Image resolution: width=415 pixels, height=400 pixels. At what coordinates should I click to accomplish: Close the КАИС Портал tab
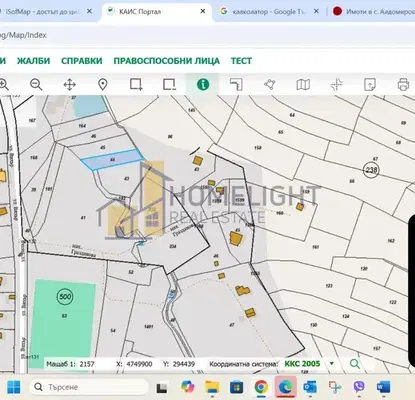click(x=203, y=11)
